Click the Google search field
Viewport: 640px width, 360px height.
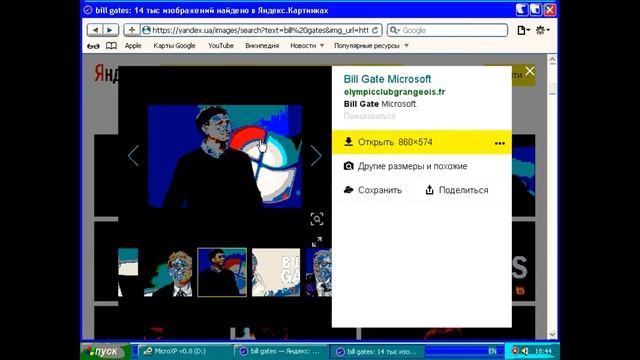447,30
